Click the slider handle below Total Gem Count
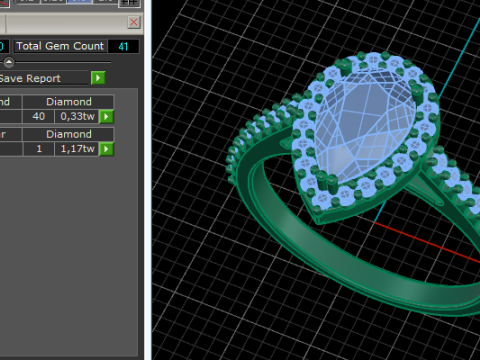Image resolution: width=480 pixels, height=360 pixels. [9, 62]
